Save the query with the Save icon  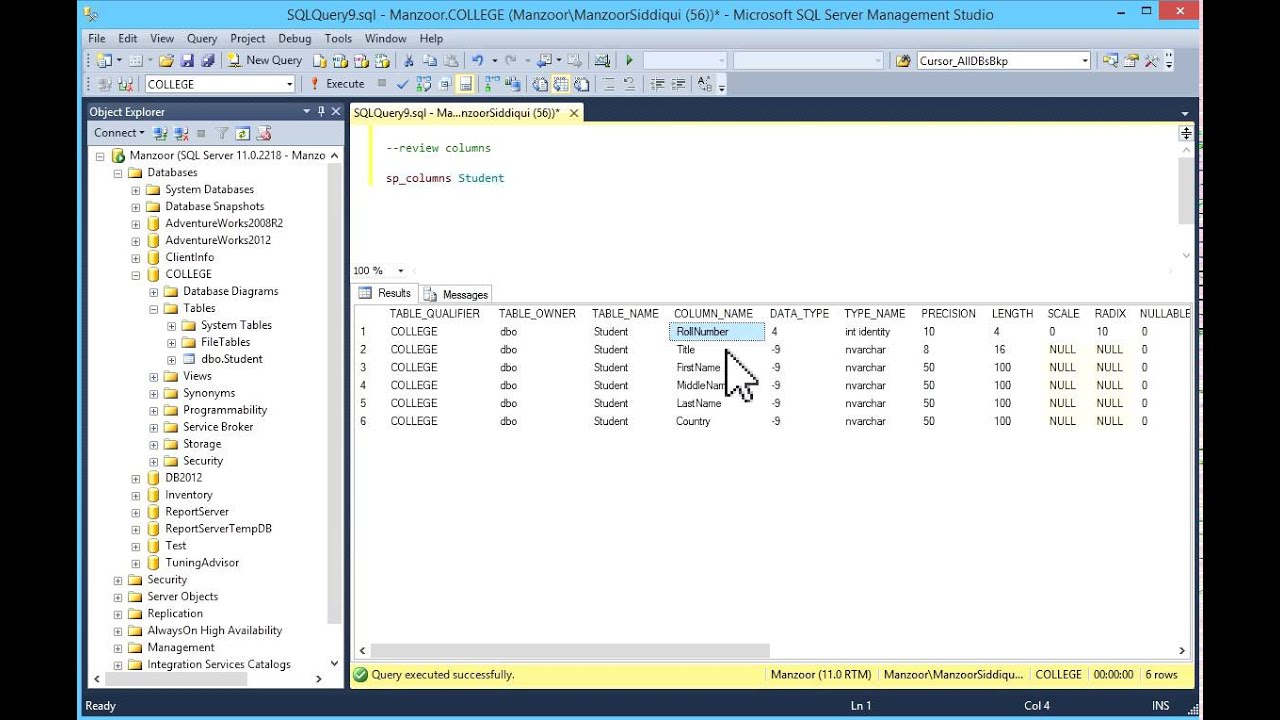click(187, 61)
